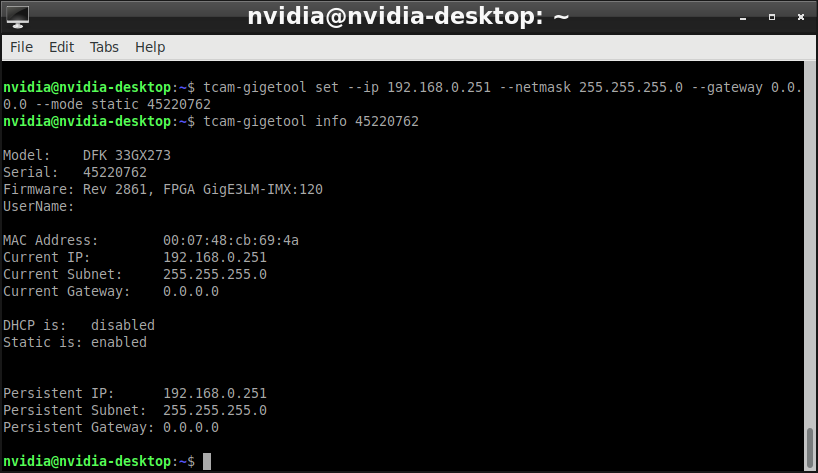Viewport: 818px width, 473px height.
Task: Minimize the terminal window
Action: (743, 18)
